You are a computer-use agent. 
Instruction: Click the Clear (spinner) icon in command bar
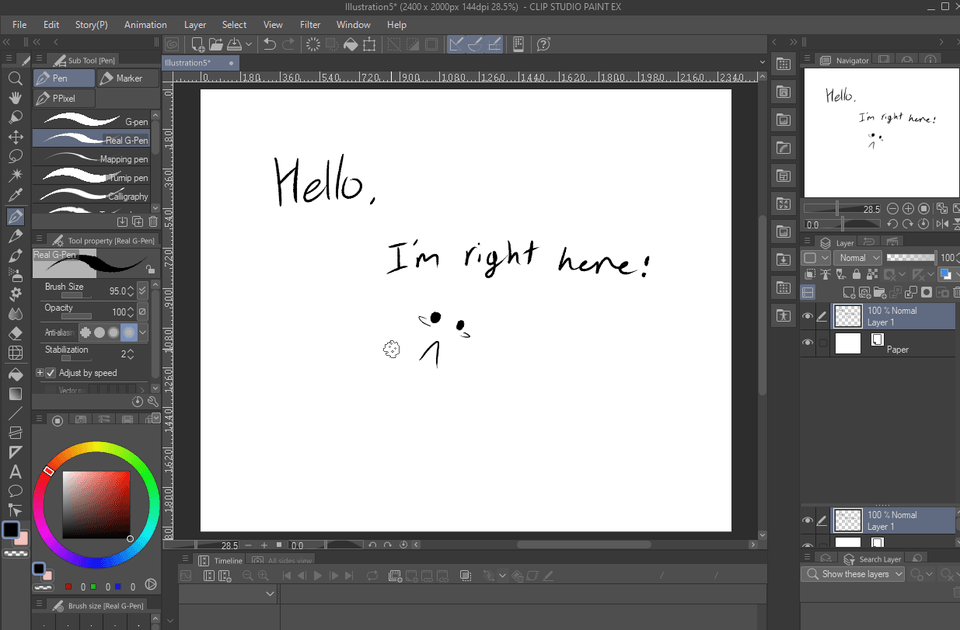click(x=313, y=44)
